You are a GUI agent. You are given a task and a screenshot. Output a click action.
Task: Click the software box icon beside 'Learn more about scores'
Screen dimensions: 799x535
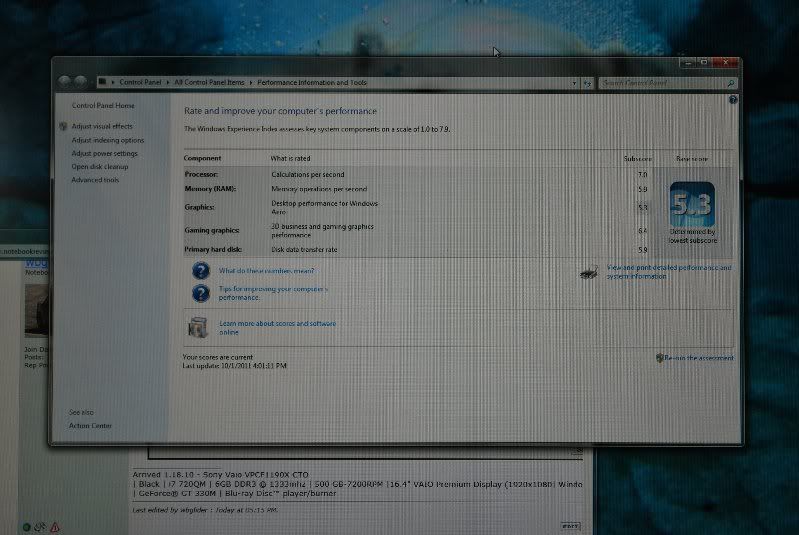pyautogui.click(x=198, y=327)
